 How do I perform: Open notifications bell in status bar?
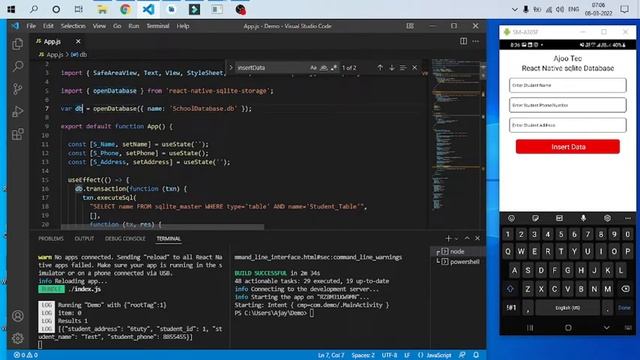tap(476, 355)
